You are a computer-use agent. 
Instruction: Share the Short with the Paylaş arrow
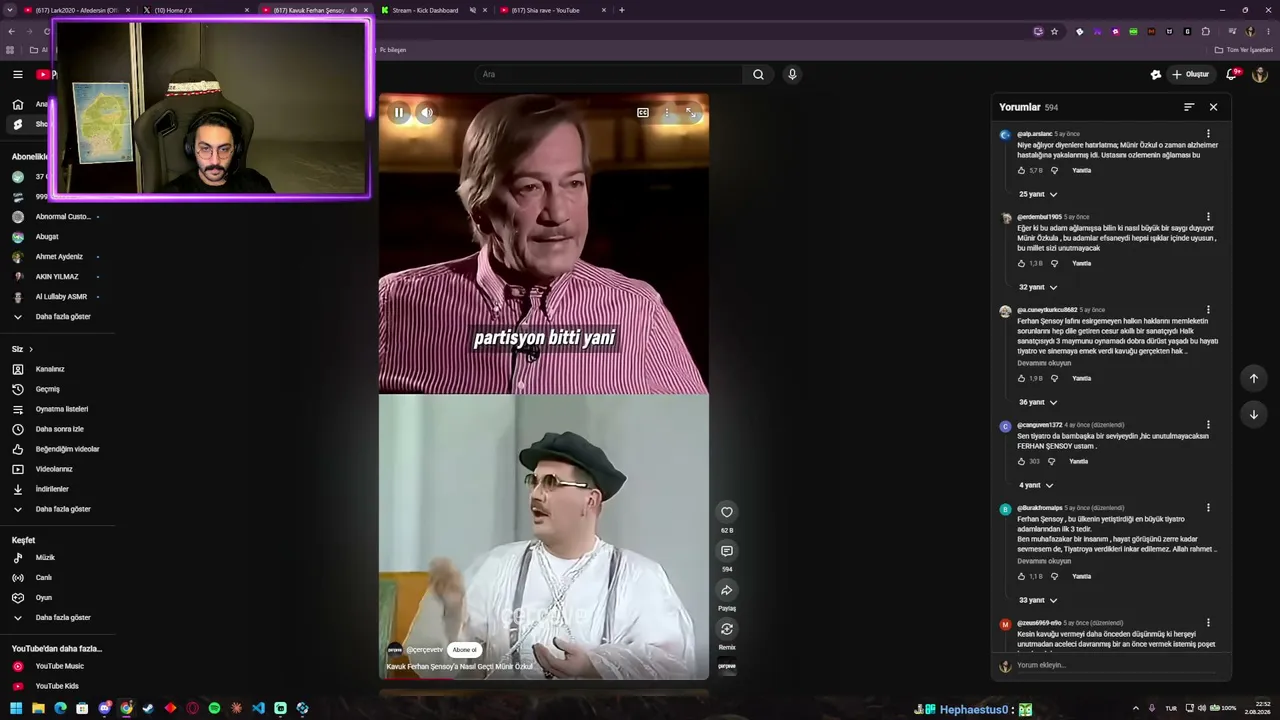coord(727,590)
